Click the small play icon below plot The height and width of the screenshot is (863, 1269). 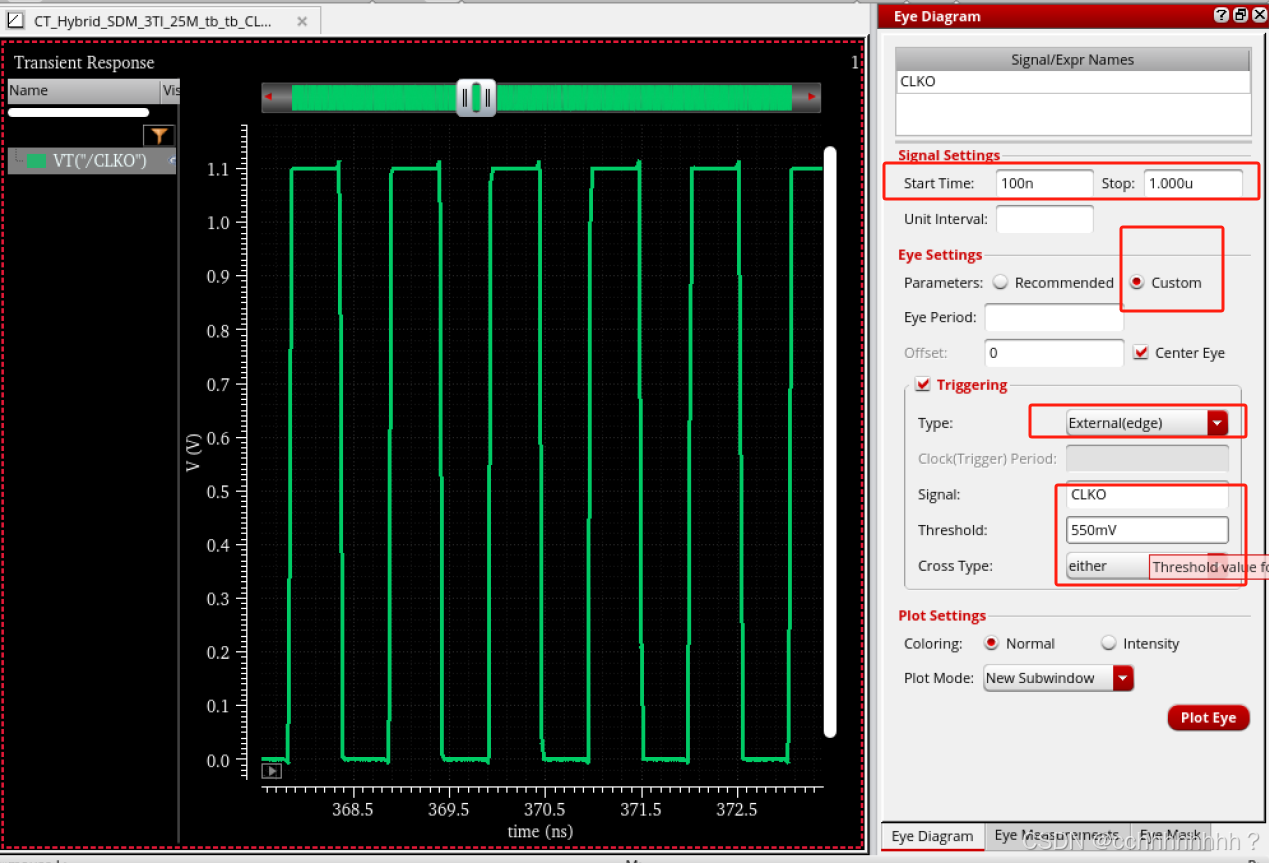coord(271,771)
